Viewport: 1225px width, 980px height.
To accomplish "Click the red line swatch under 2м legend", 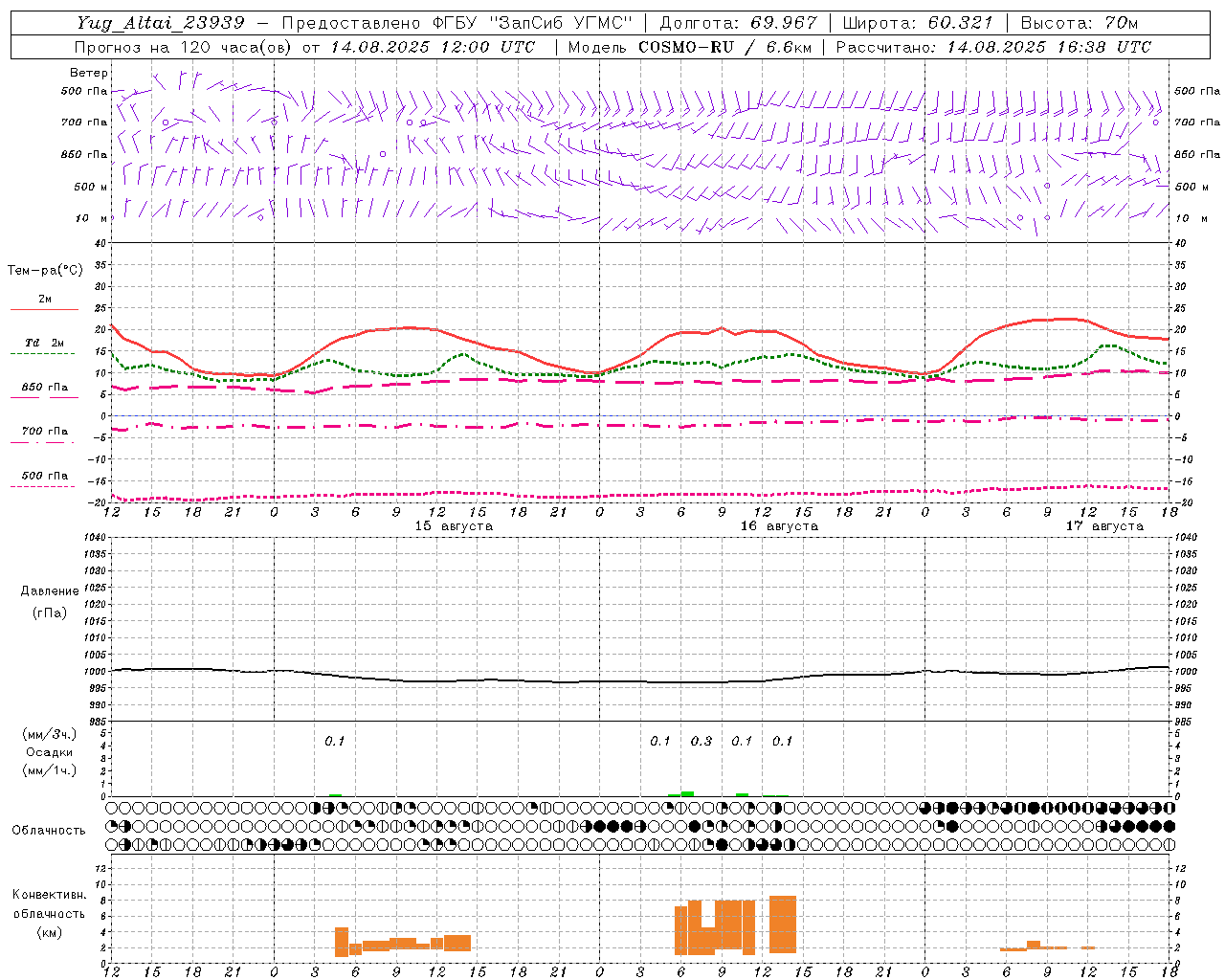I will 44,309.
